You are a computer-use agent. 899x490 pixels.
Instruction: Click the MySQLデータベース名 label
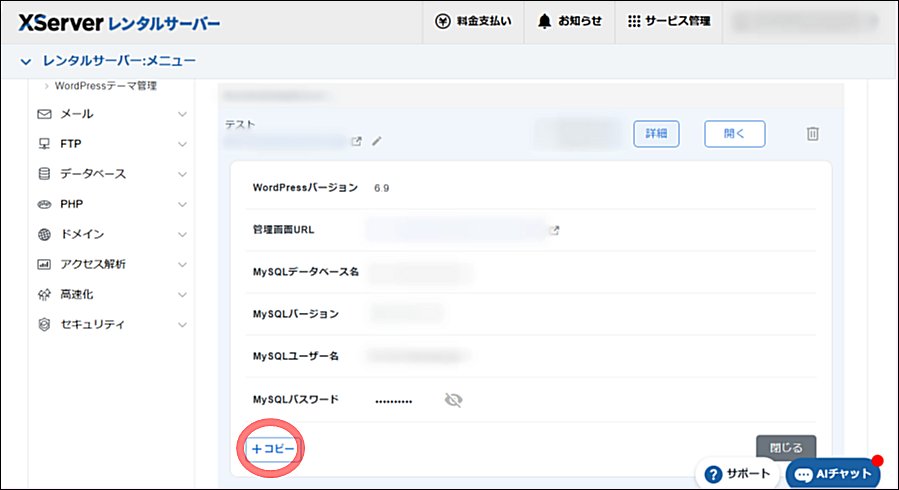(306, 272)
